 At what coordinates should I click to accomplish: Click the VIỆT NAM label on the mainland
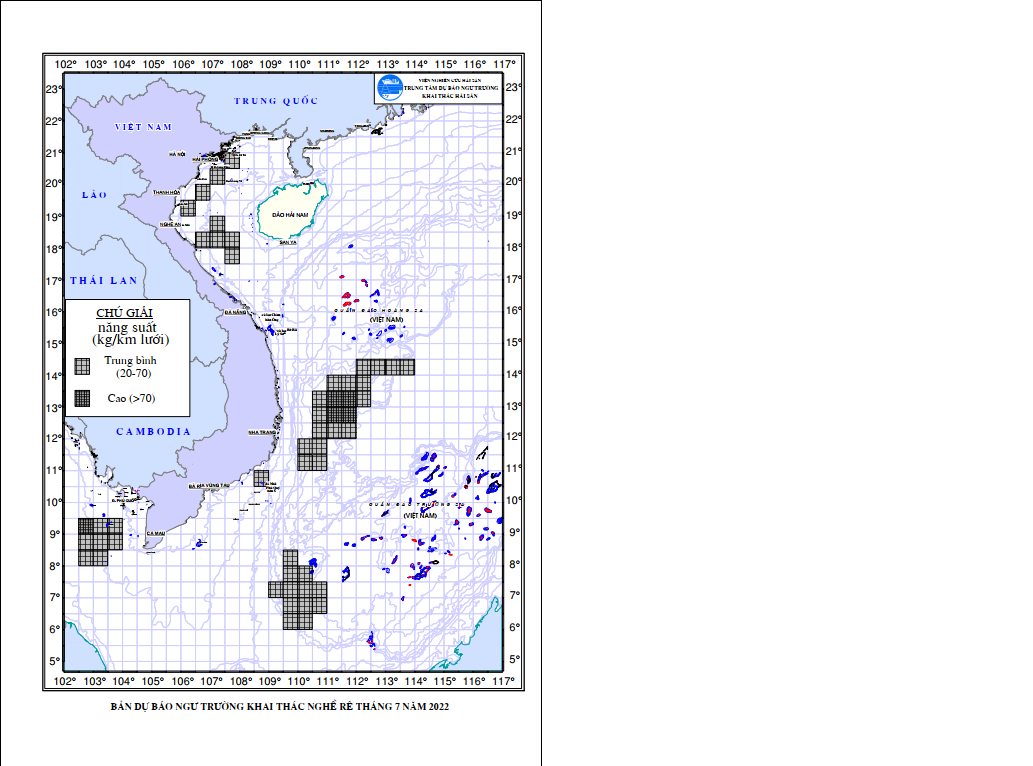(x=143, y=127)
